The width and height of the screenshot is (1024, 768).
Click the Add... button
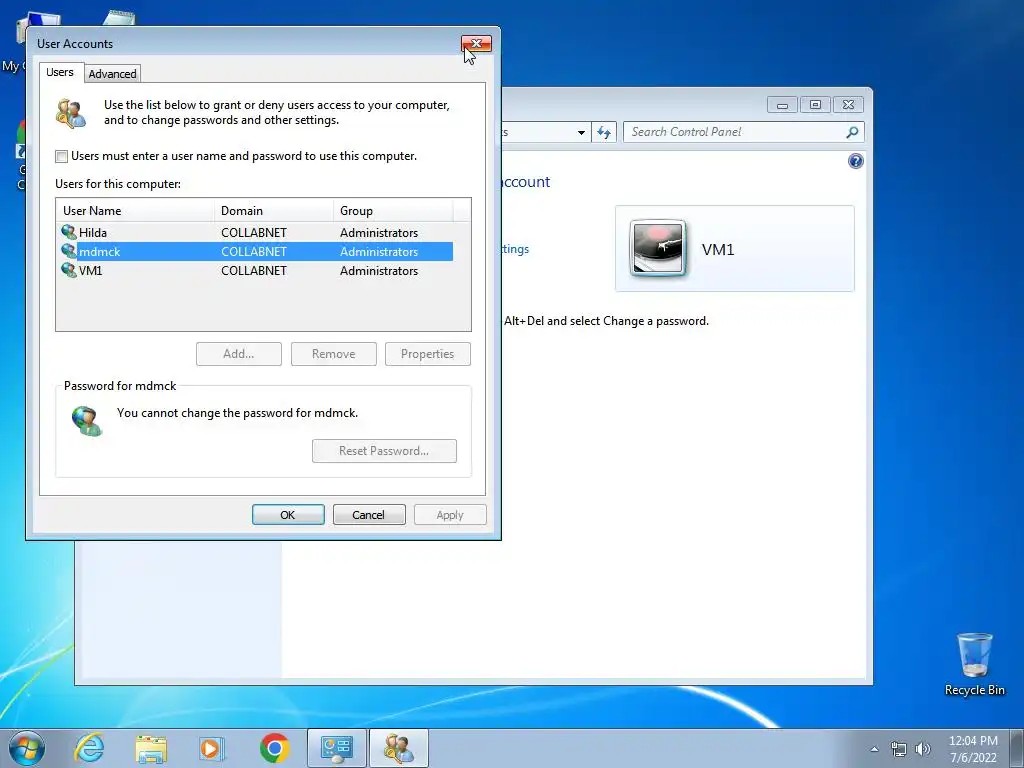pyautogui.click(x=238, y=354)
